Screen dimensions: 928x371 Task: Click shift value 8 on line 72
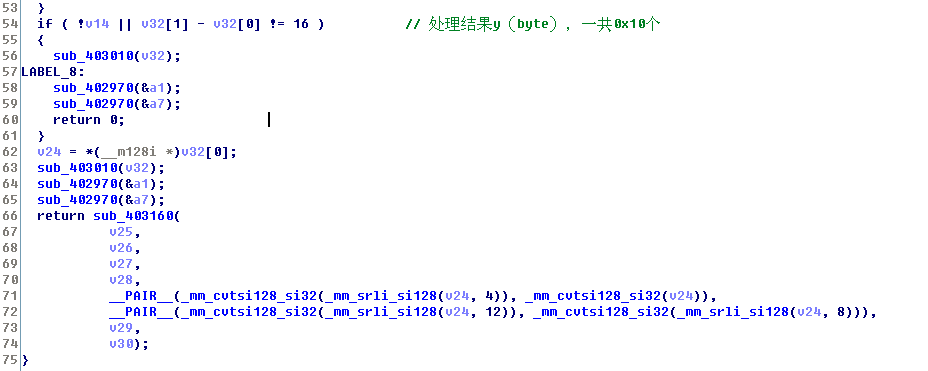point(841,312)
